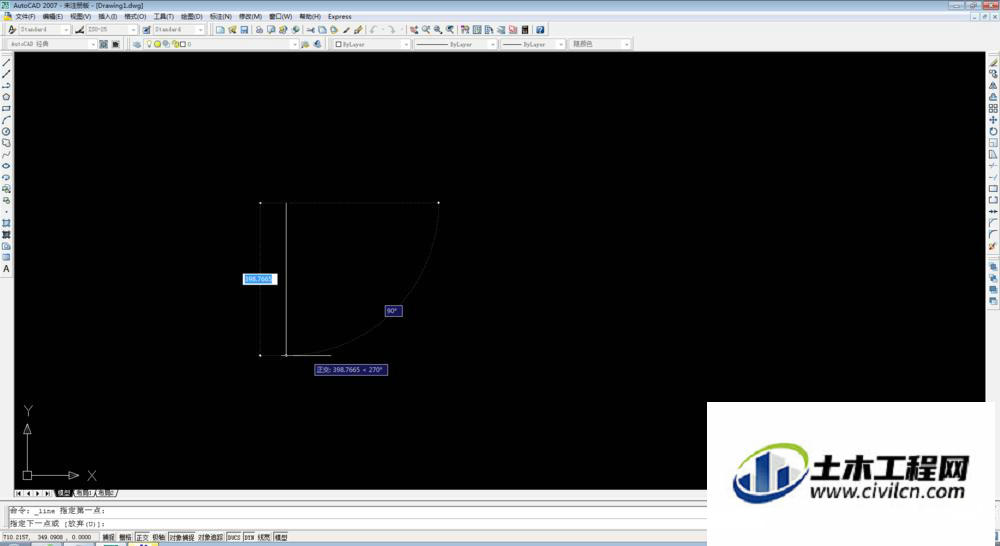The width and height of the screenshot is (1000, 546).
Task: Switch to the 布局1 layout tab
Action: pyautogui.click(x=84, y=493)
